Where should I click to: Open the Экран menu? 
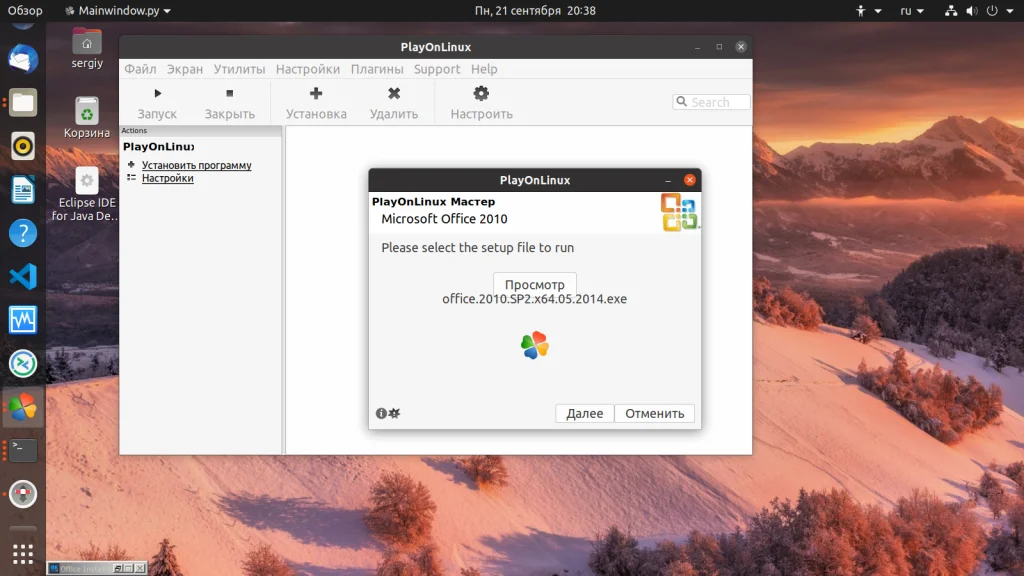point(185,69)
